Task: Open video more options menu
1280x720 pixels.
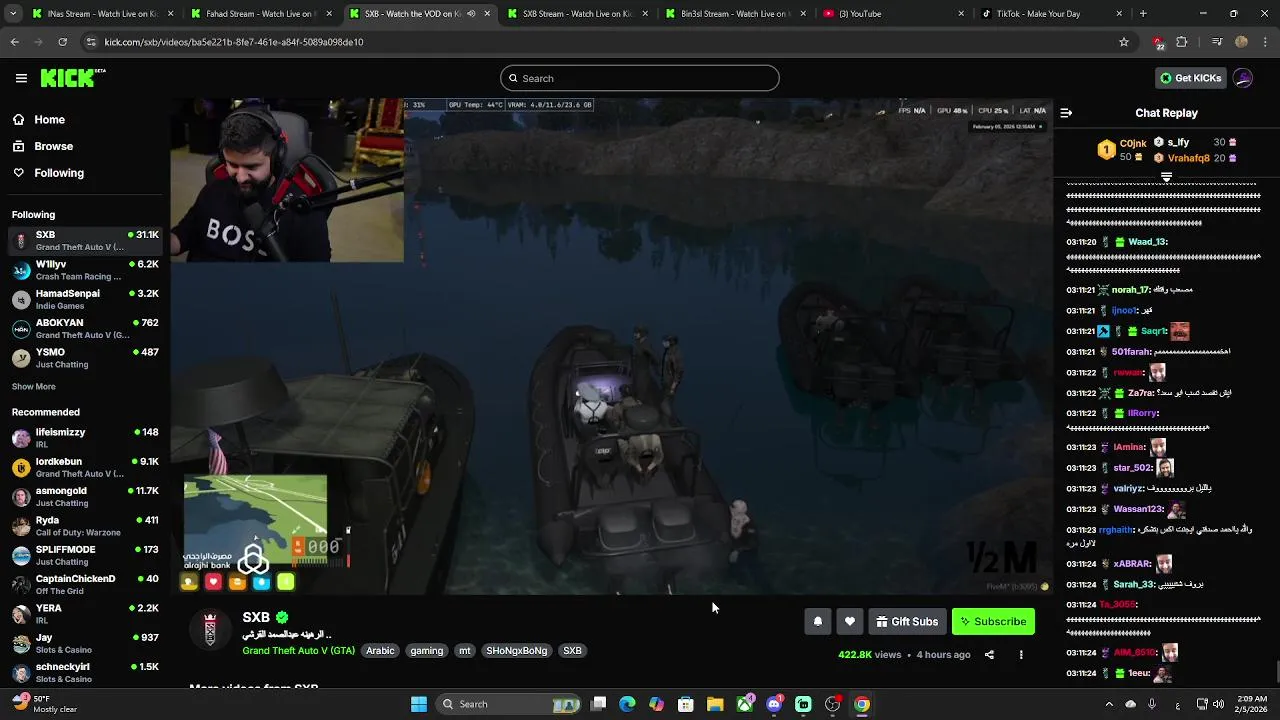Action: click(1021, 655)
